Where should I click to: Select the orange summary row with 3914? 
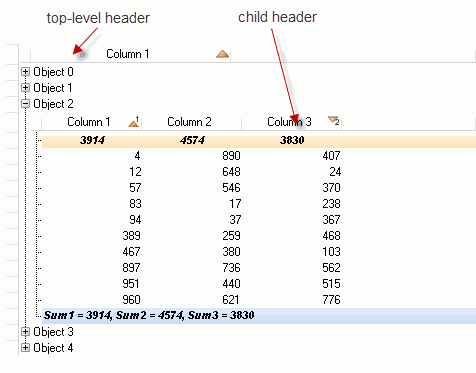[259, 140]
